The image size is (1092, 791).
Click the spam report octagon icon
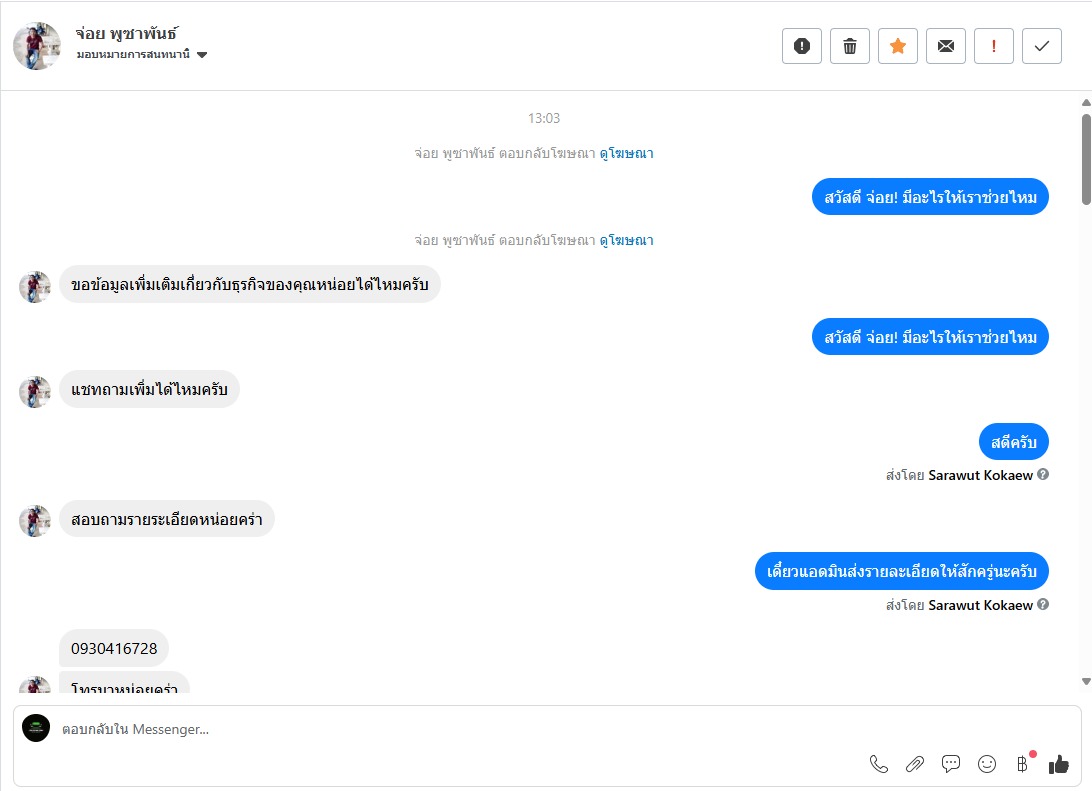click(802, 46)
